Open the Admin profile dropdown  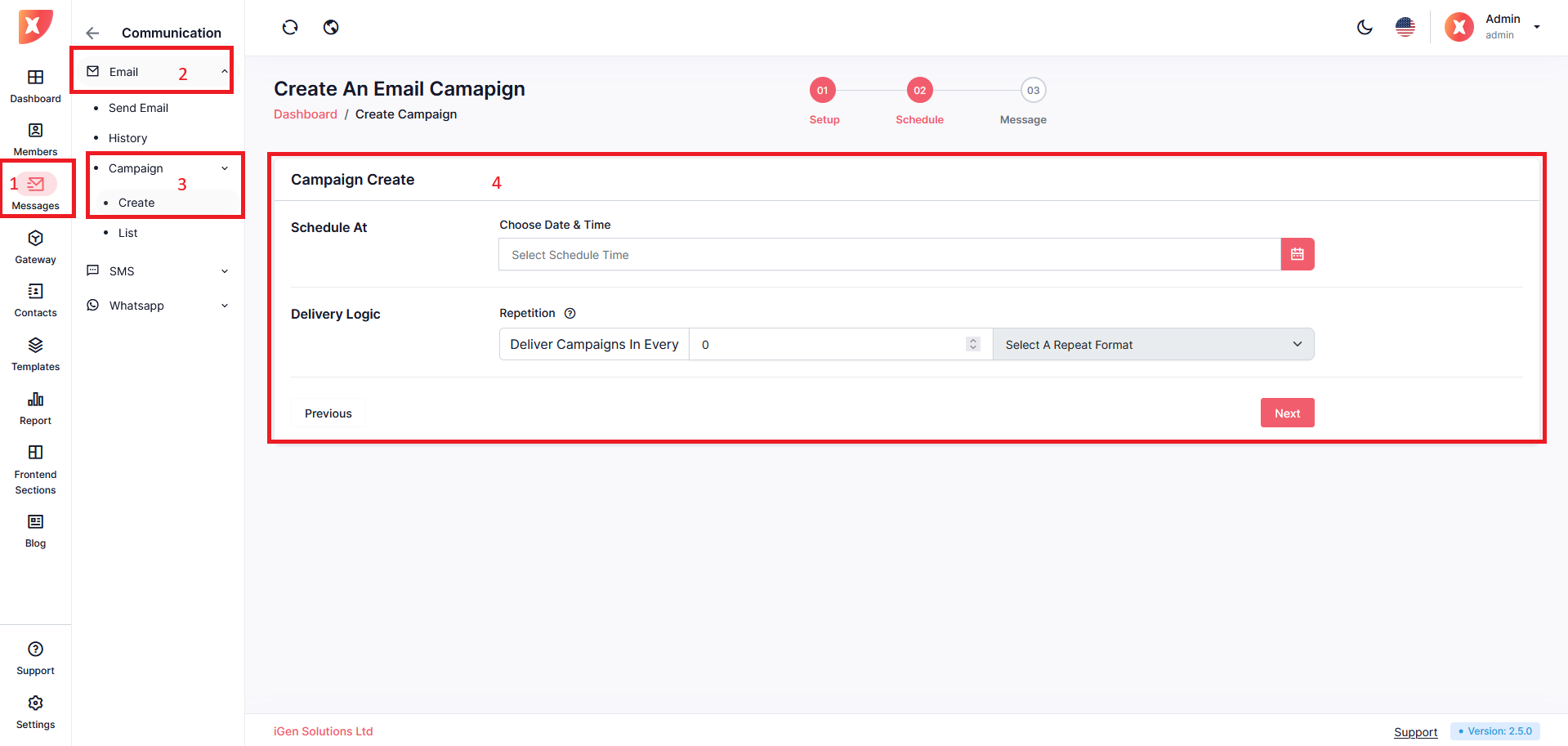pyautogui.click(x=1493, y=27)
